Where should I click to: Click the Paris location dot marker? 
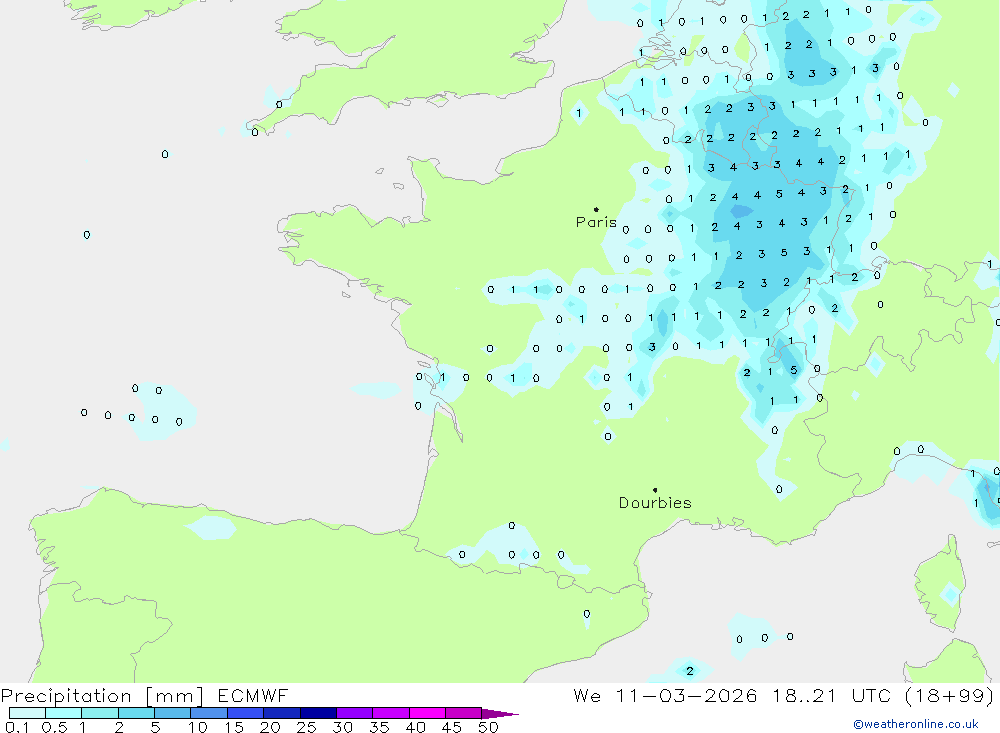596,209
